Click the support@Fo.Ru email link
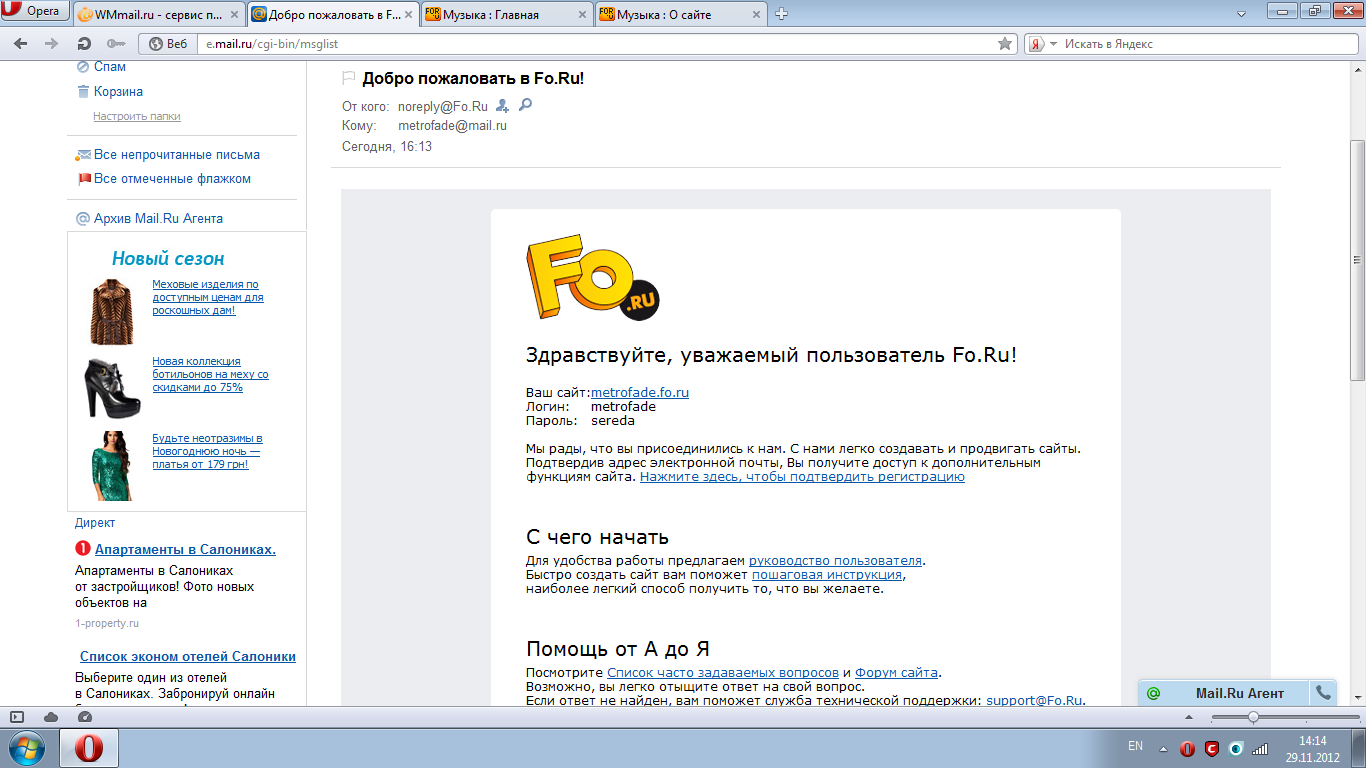This screenshot has width=1366, height=768. [1035, 701]
